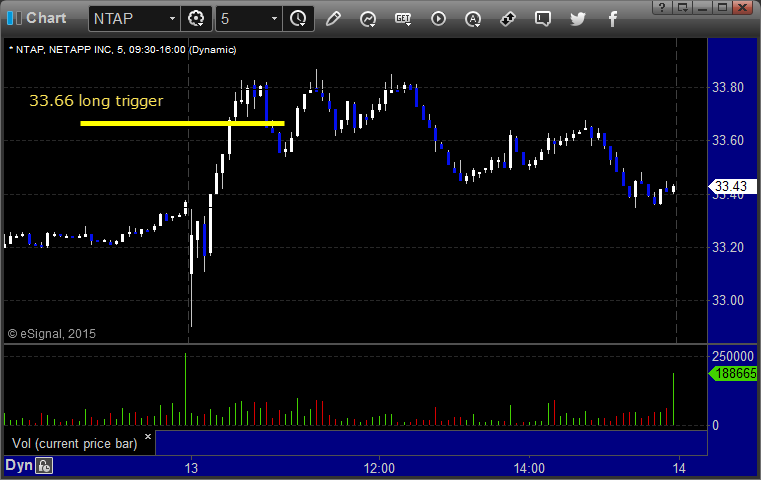Click the 33.80 price axis label
The height and width of the screenshot is (480, 761).
728,87
